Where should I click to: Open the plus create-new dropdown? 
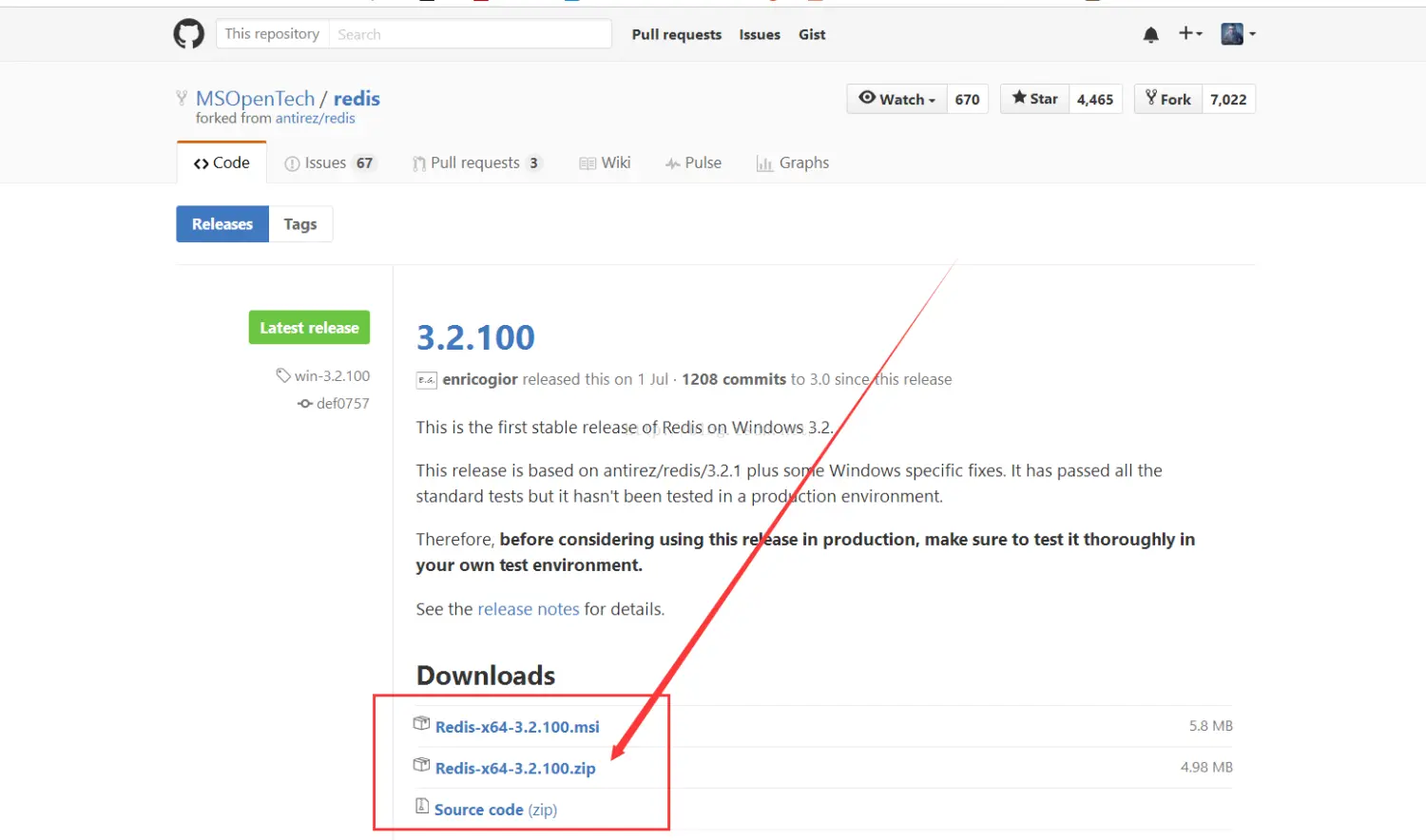[x=1190, y=33]
